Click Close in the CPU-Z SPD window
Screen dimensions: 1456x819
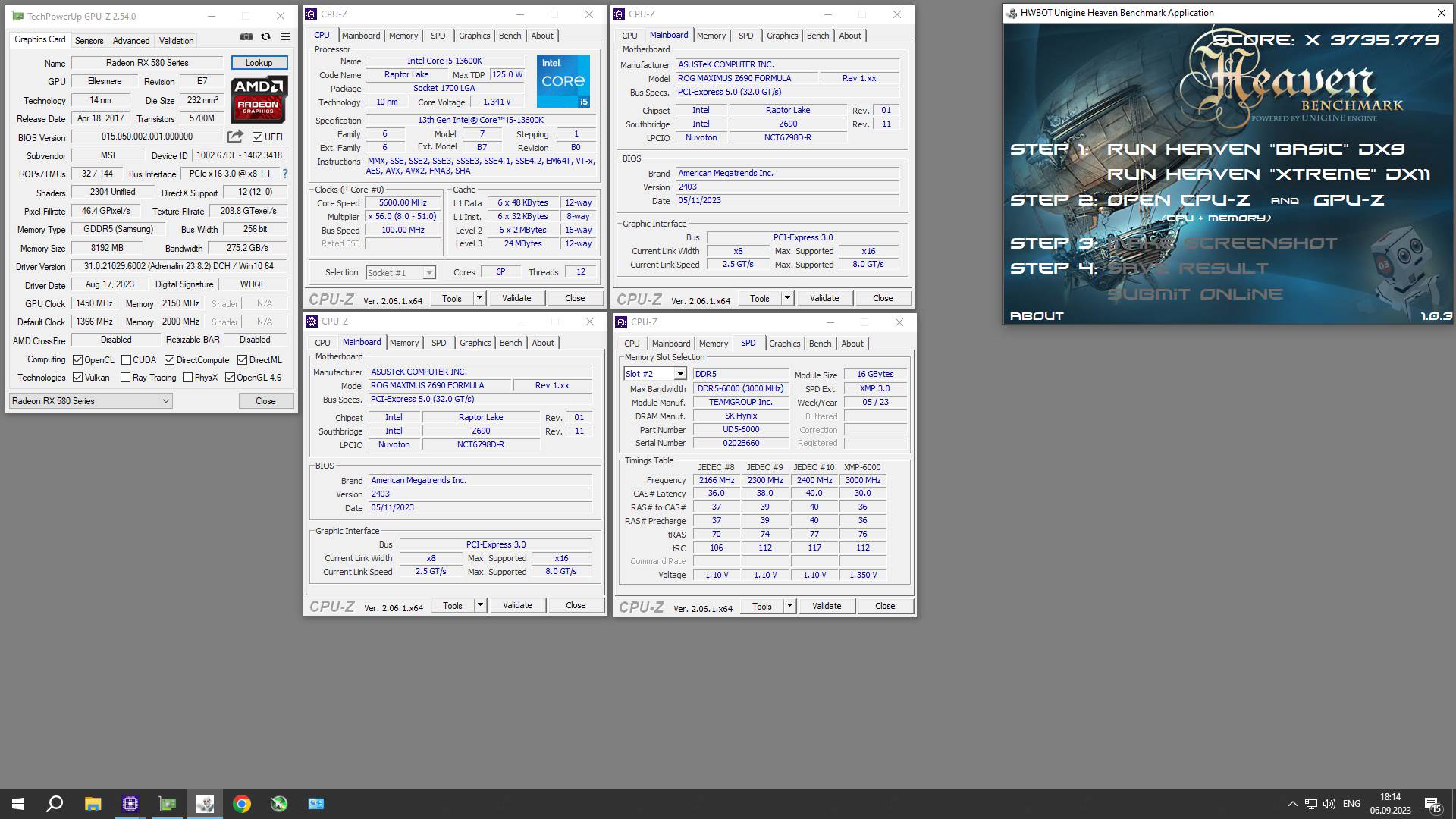pyautogui.click(x=885, y=606)
